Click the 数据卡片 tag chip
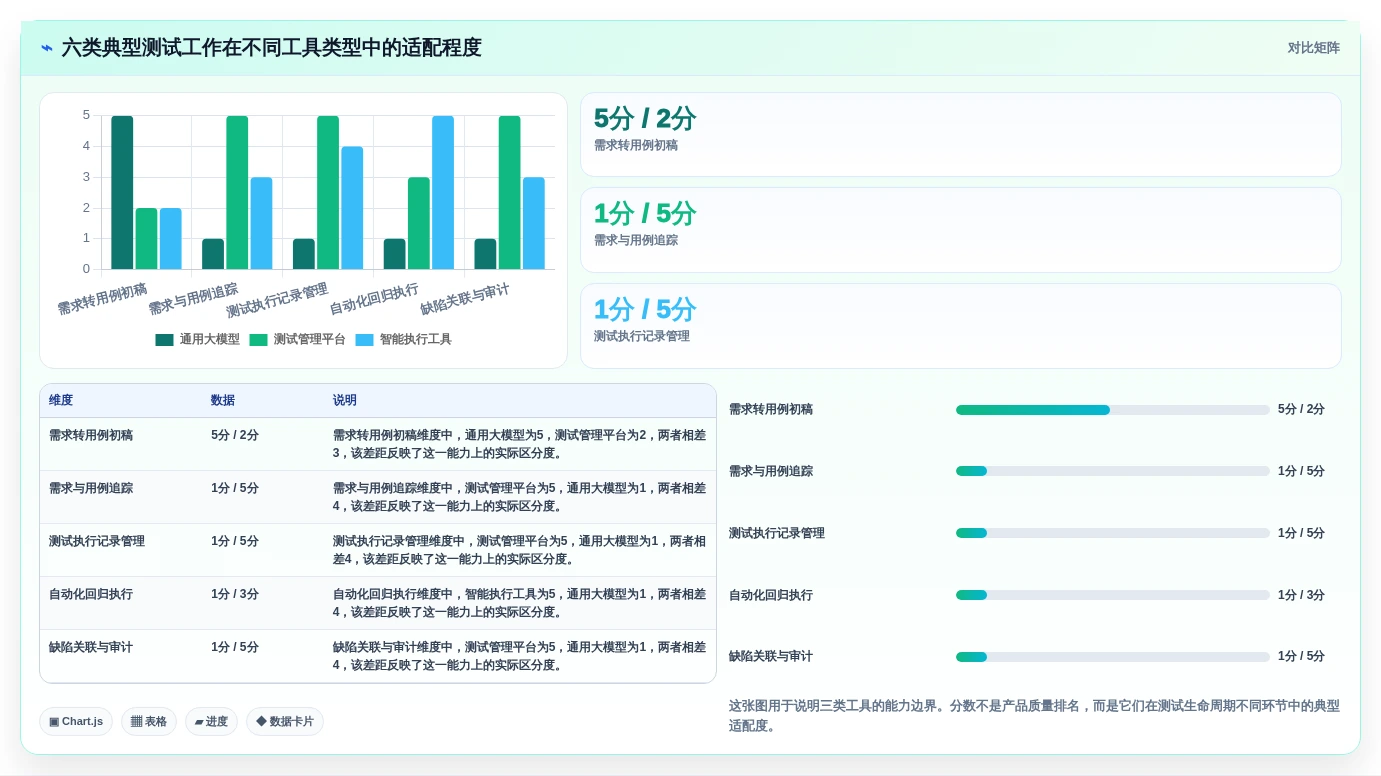 coord(285,721)
